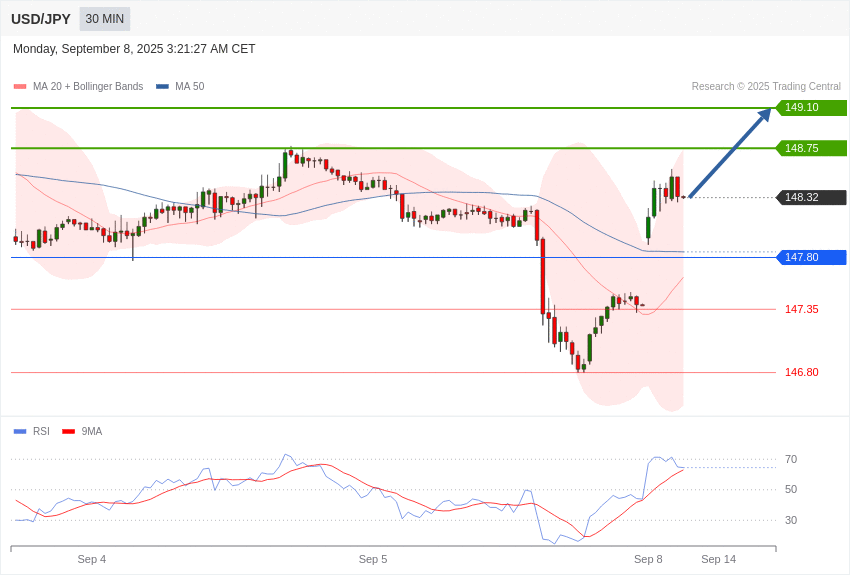Click the red 147.35 support level label
Screen dimensions: 850x576
pos(801,310)
